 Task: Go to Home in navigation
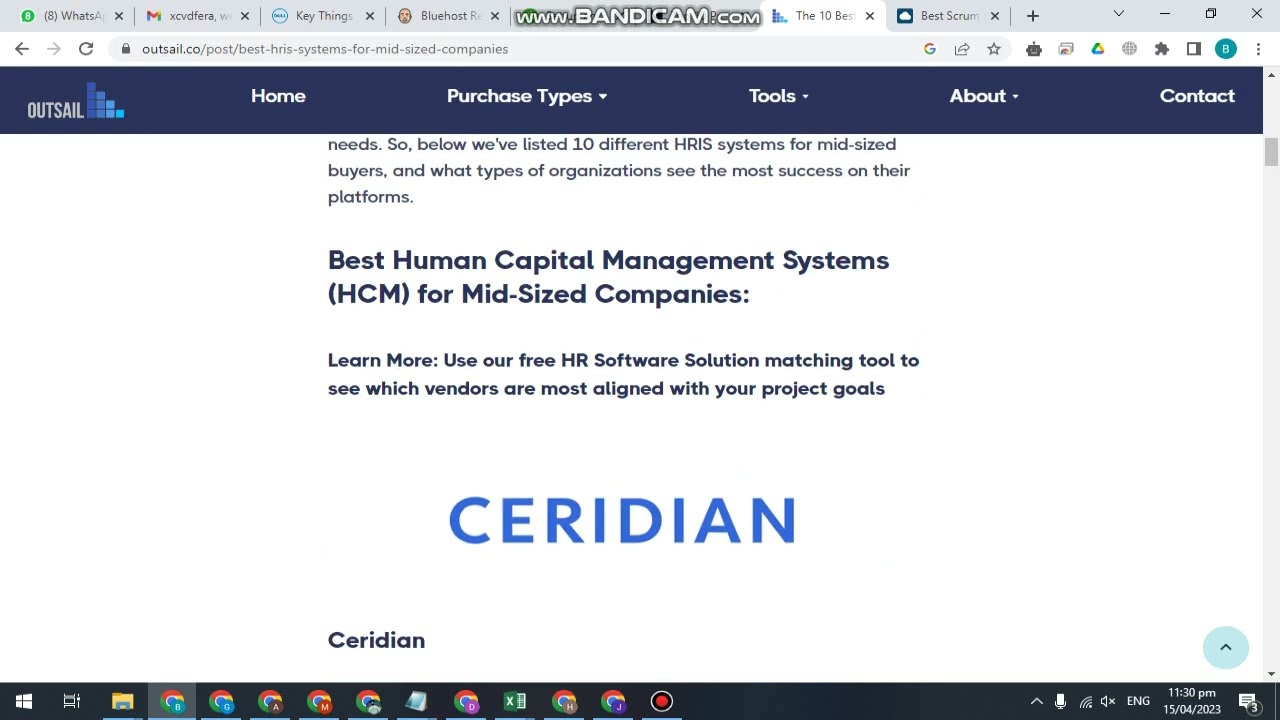coord(278,96)
